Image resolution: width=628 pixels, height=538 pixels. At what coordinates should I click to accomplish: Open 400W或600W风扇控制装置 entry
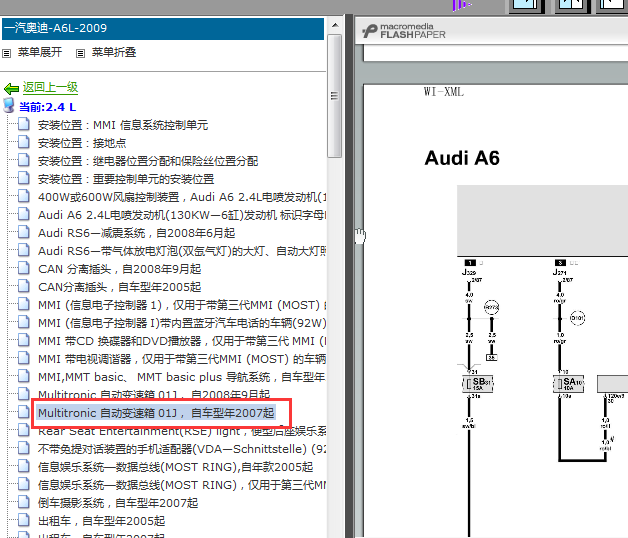(x=182, y=197)
